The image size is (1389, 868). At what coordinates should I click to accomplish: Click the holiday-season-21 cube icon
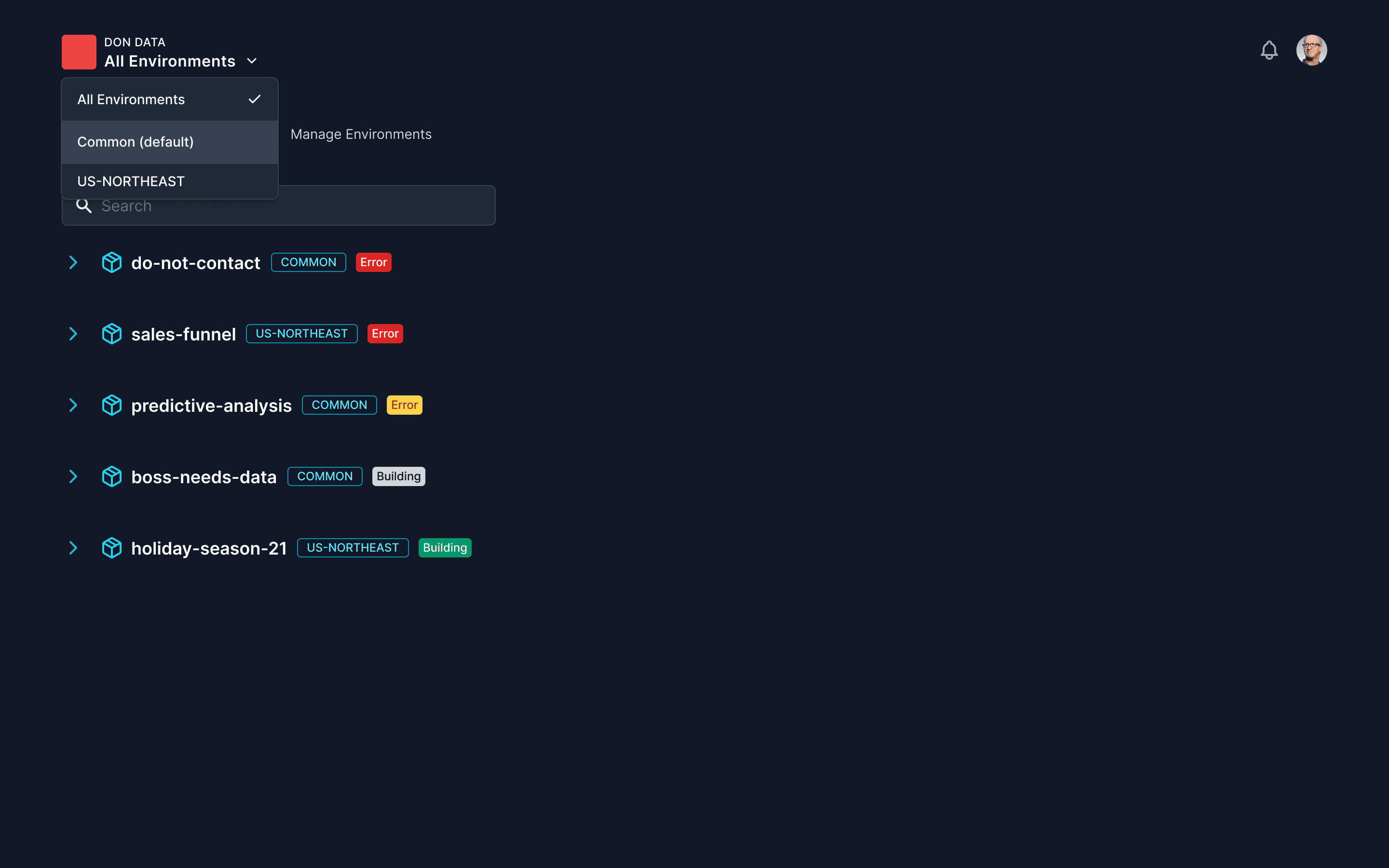click(x=111, y=548)
